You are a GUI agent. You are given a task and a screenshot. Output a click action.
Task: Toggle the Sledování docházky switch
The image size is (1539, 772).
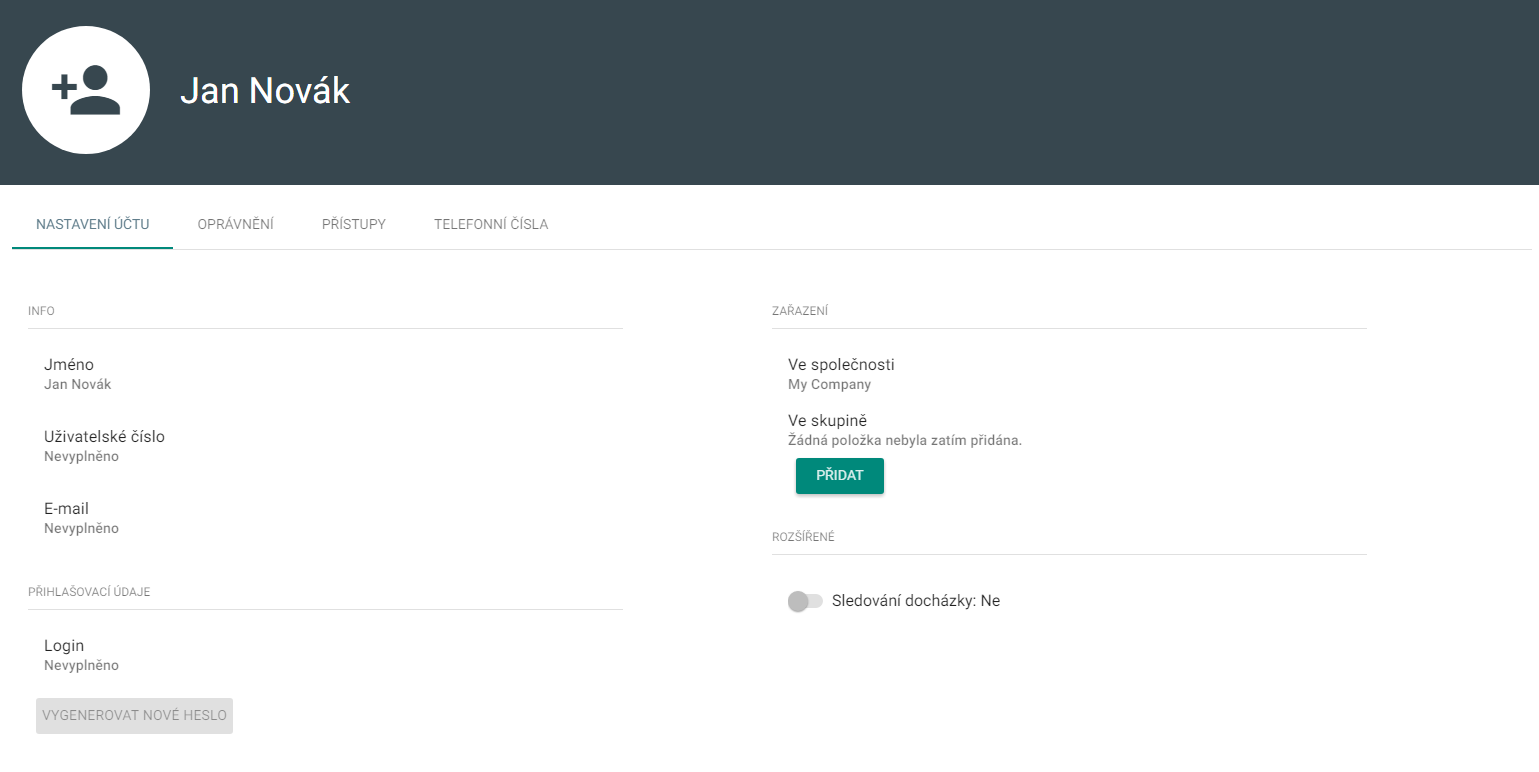pos(805,601)
